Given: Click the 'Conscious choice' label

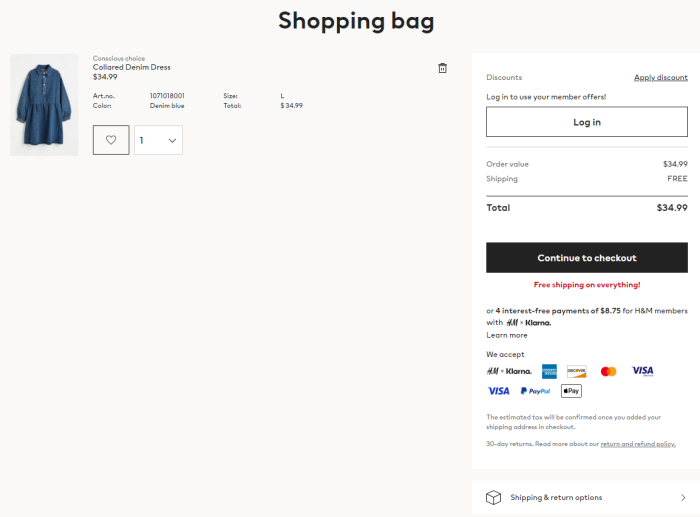Looking at the screenshot, I should (x=119, y=58).
